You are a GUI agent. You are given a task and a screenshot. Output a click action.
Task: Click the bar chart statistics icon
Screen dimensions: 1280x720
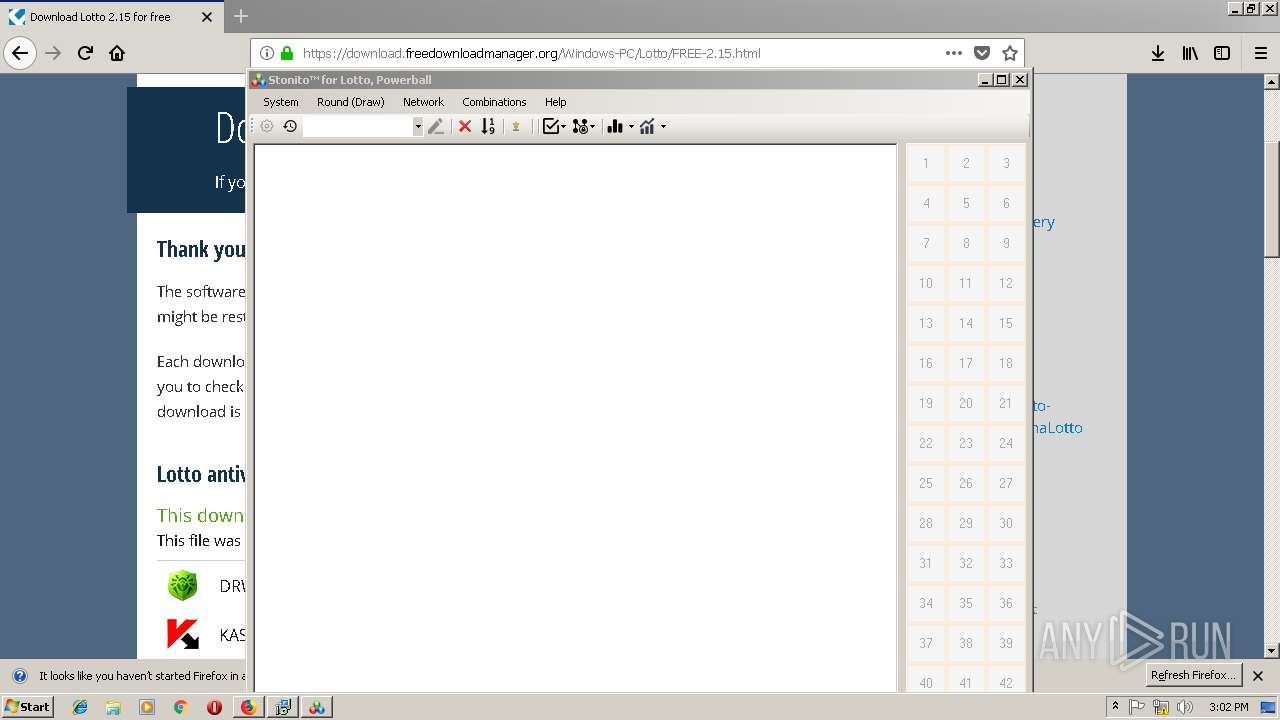(x=615, y=126)
